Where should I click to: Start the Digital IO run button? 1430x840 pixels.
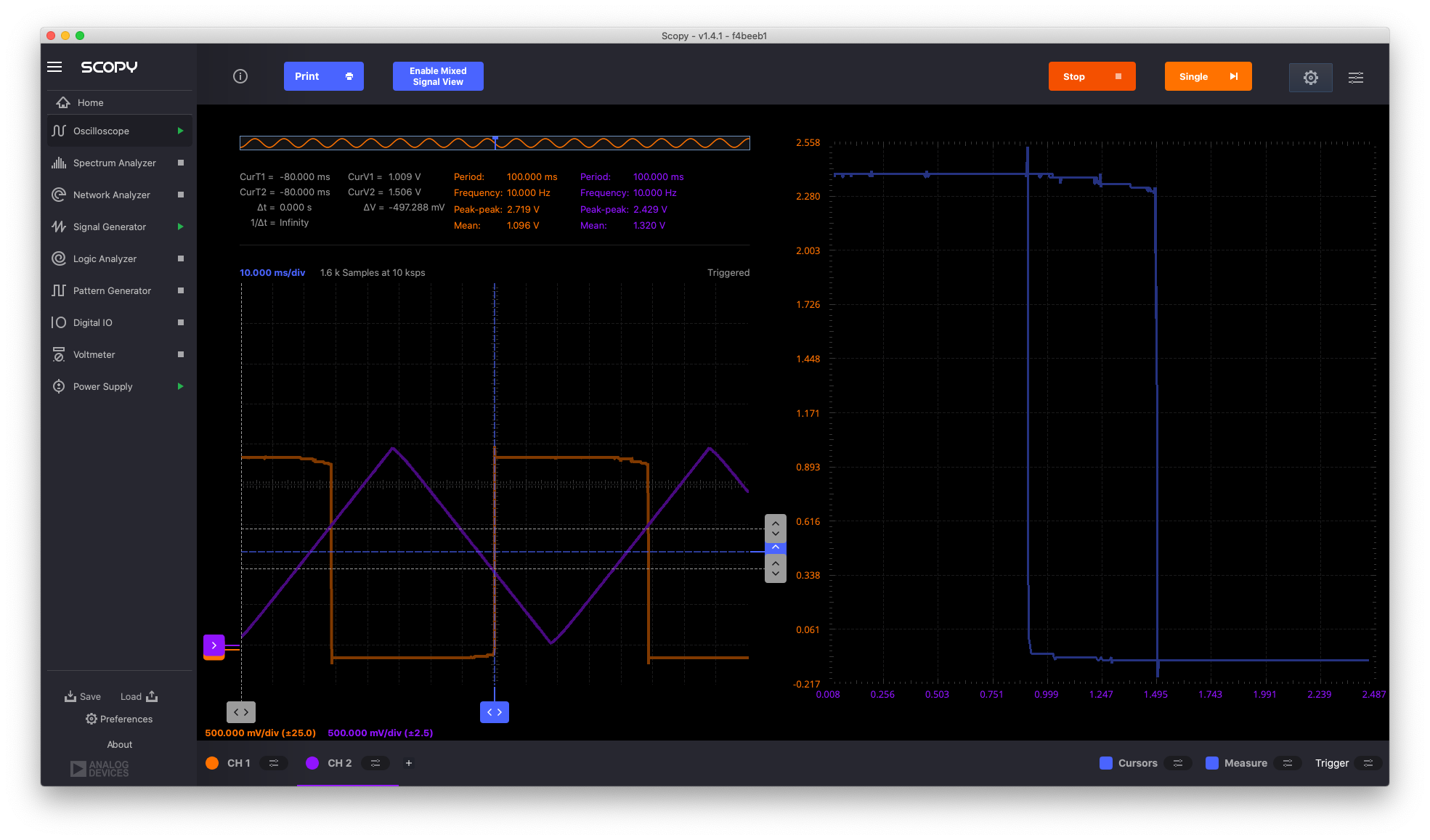pos(181,322)
